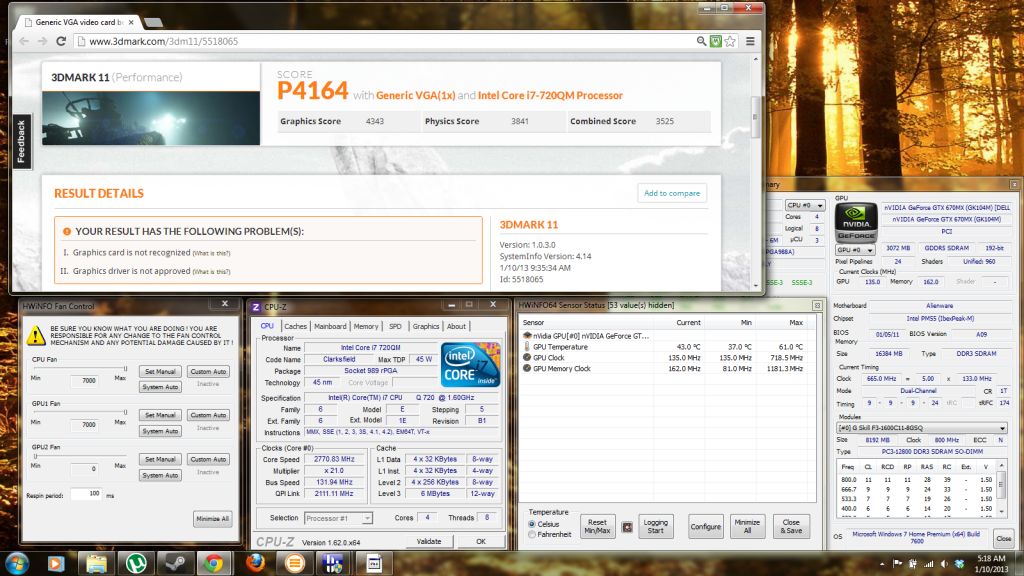Open the Mainboard tab in CPU-Z
The height and width of the screenshot is (576, 1024).
pos(330,327)
